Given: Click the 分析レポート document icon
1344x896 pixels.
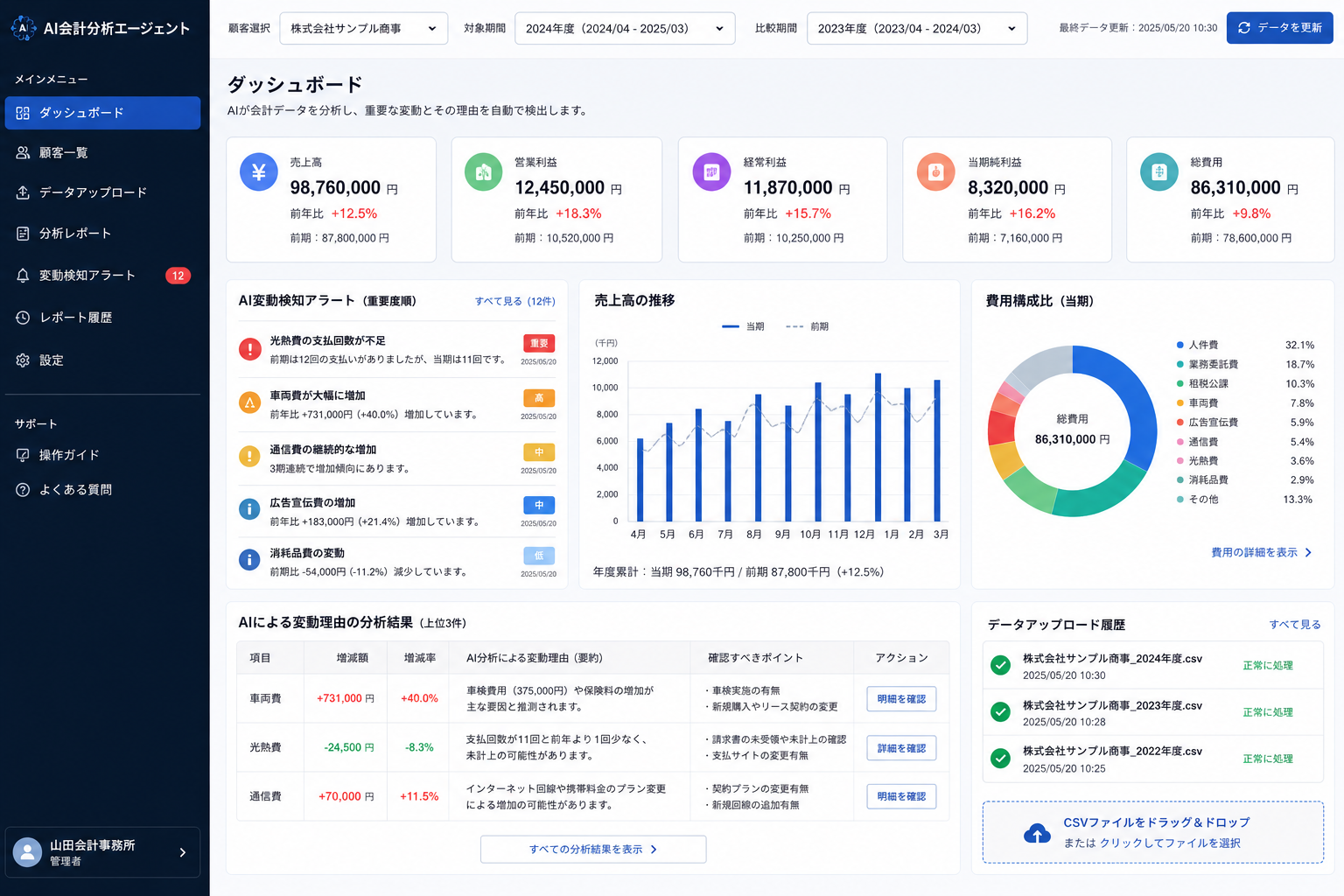Looking at the screenshot, I should (x=23, y=234).
